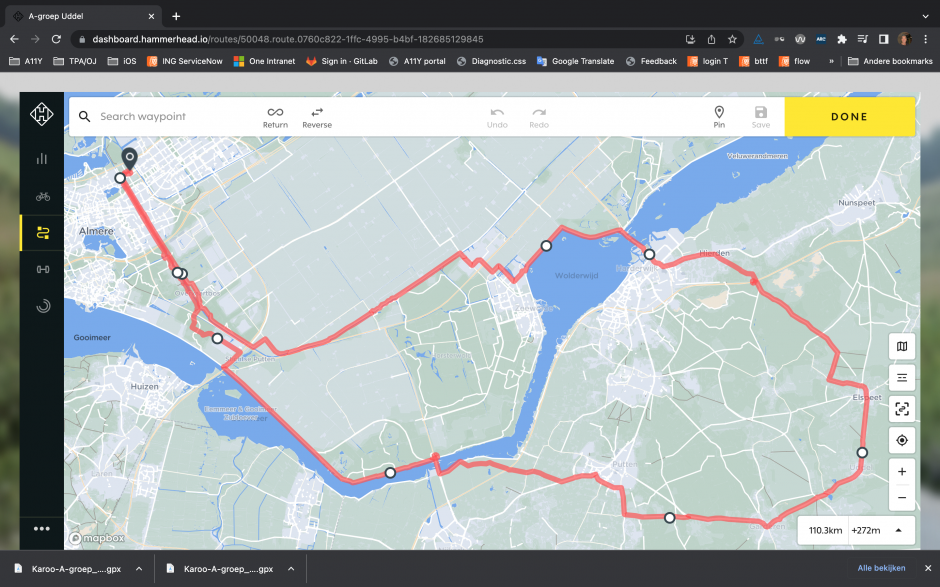
Task: Toggle the browser side panel icon
Action: point(883,39)
